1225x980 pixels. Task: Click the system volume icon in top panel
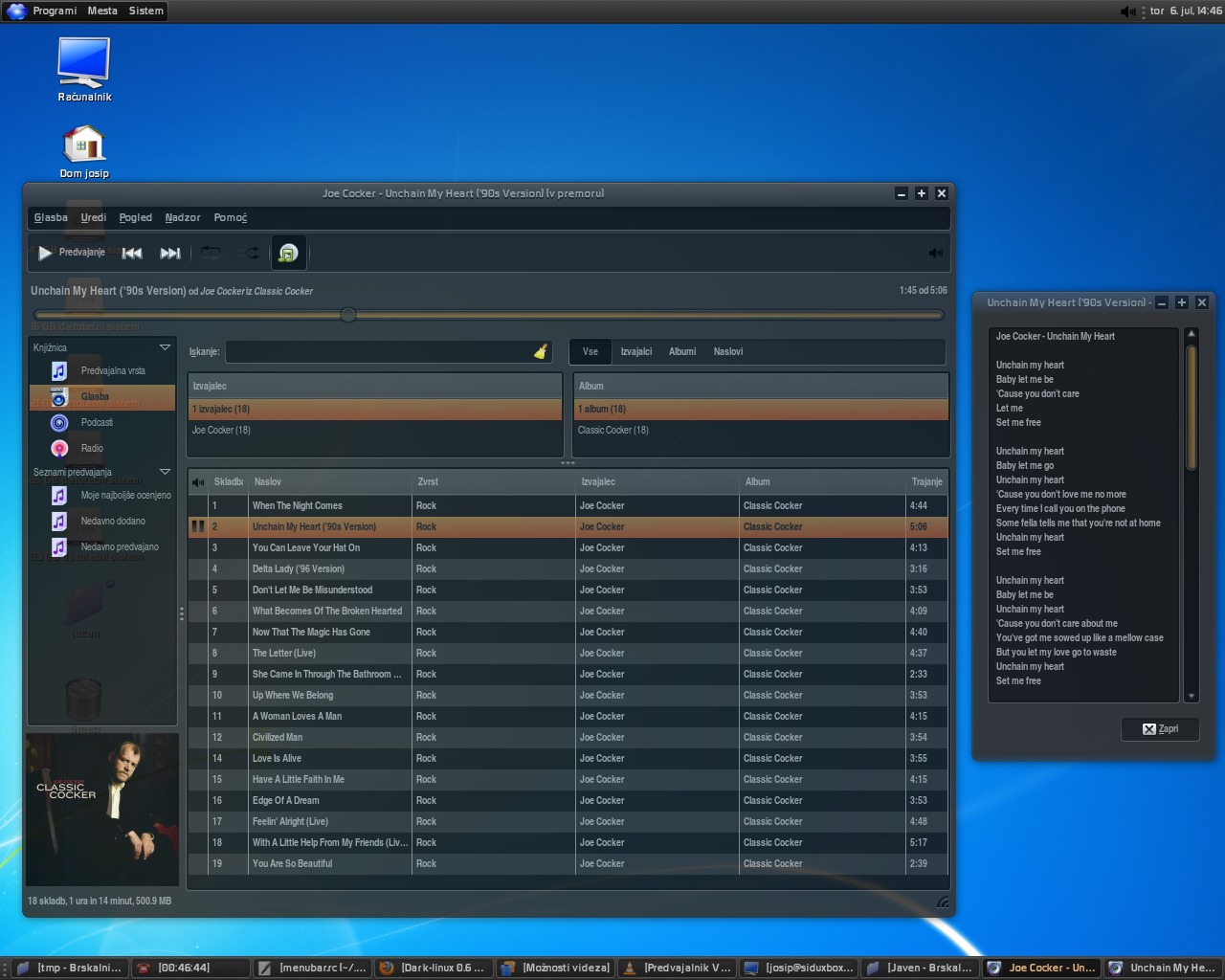[x=1127, y=11]
